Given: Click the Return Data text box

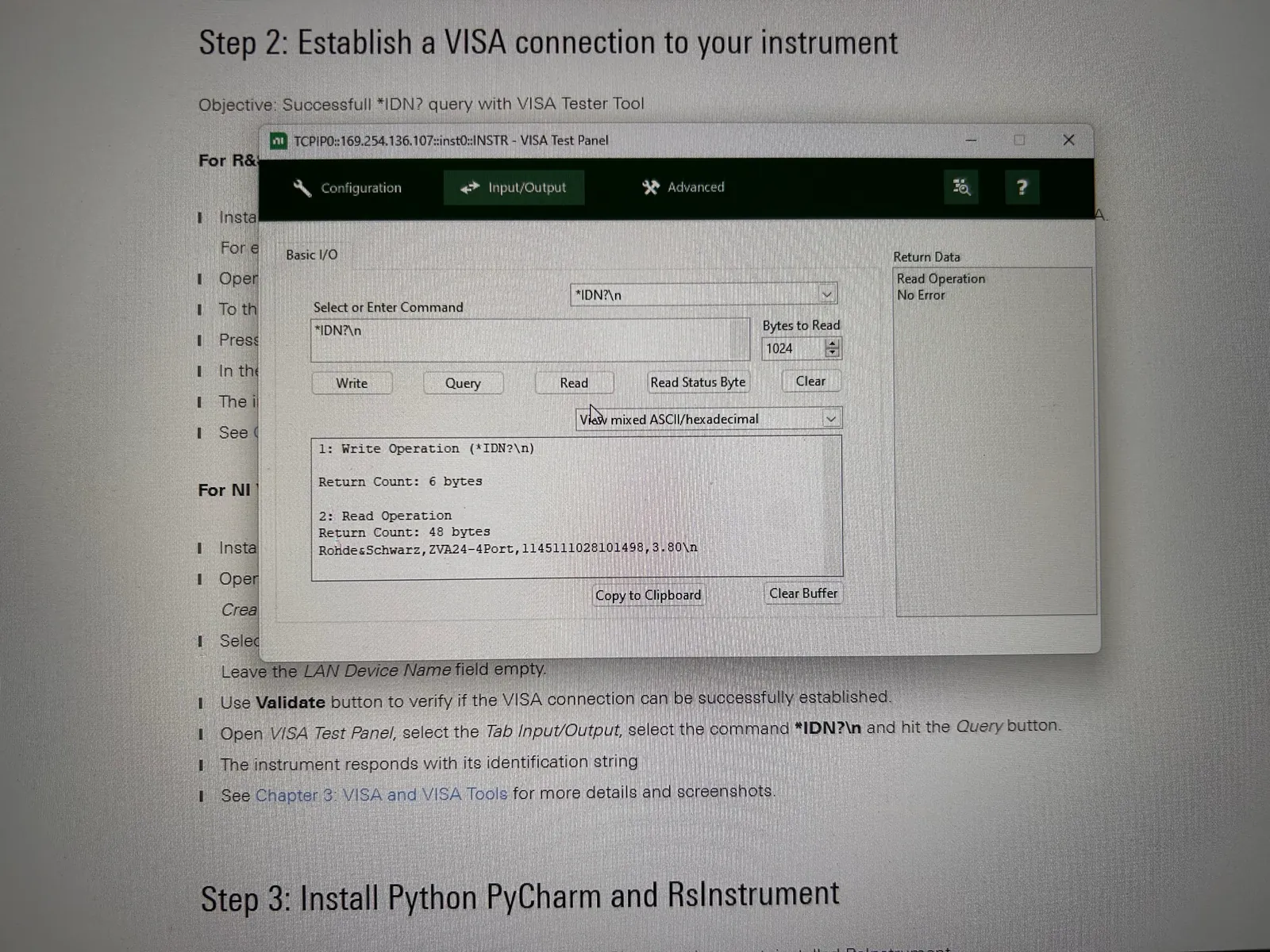Looking at the screenshot, I should click(x=995, y=441).
